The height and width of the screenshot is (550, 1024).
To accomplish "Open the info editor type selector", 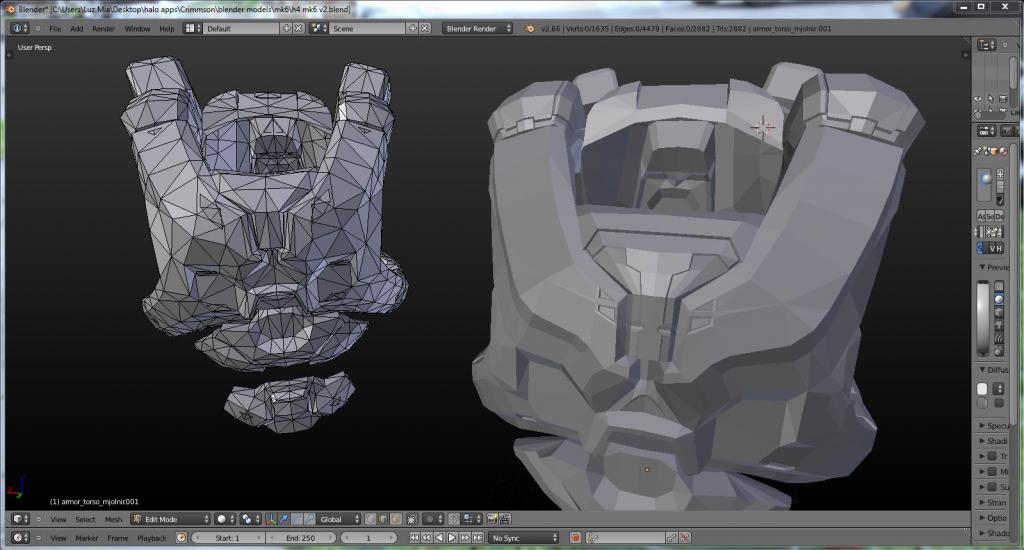I will 20,29.
